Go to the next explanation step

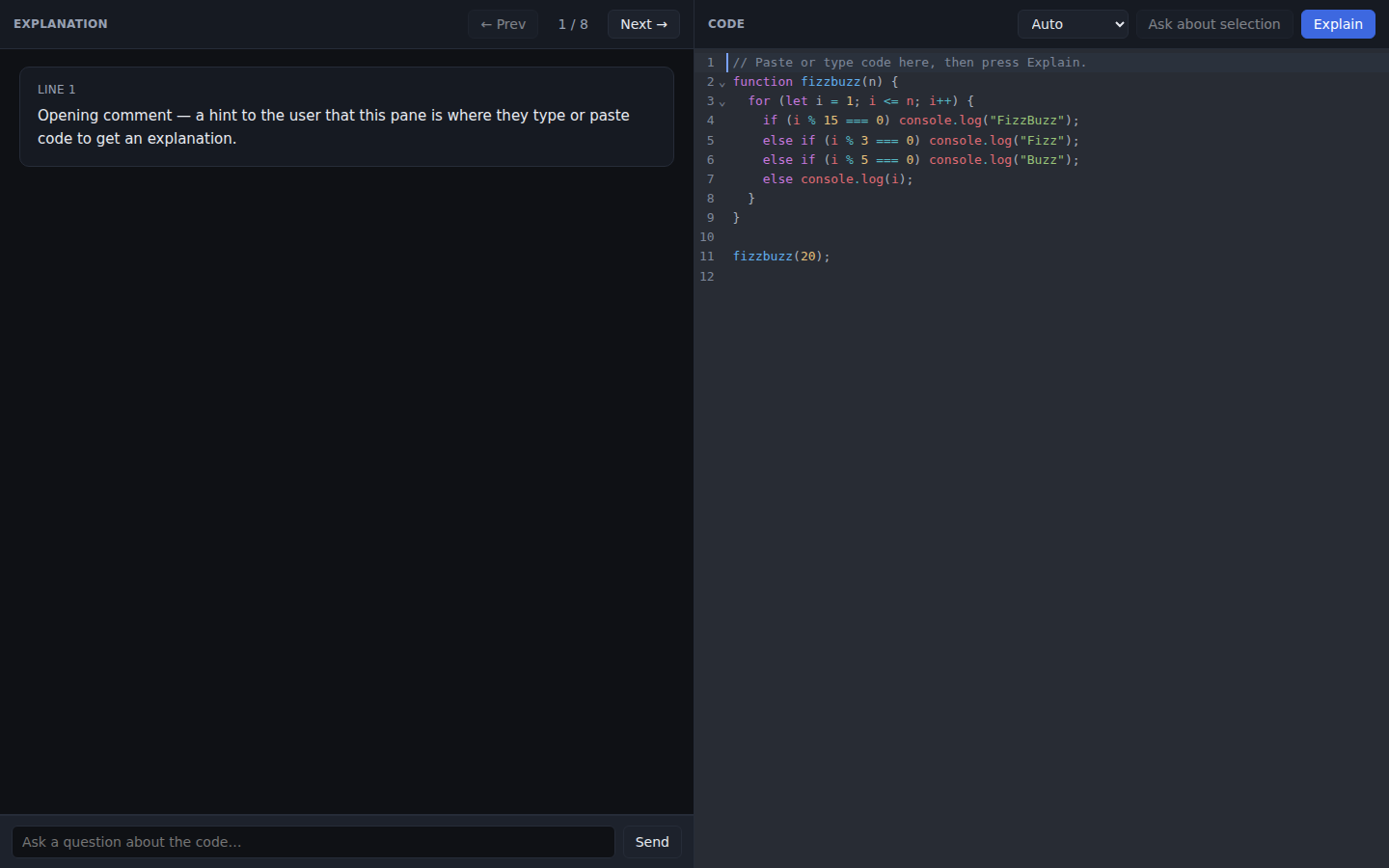pyautogui.click(x=643, y=24)
